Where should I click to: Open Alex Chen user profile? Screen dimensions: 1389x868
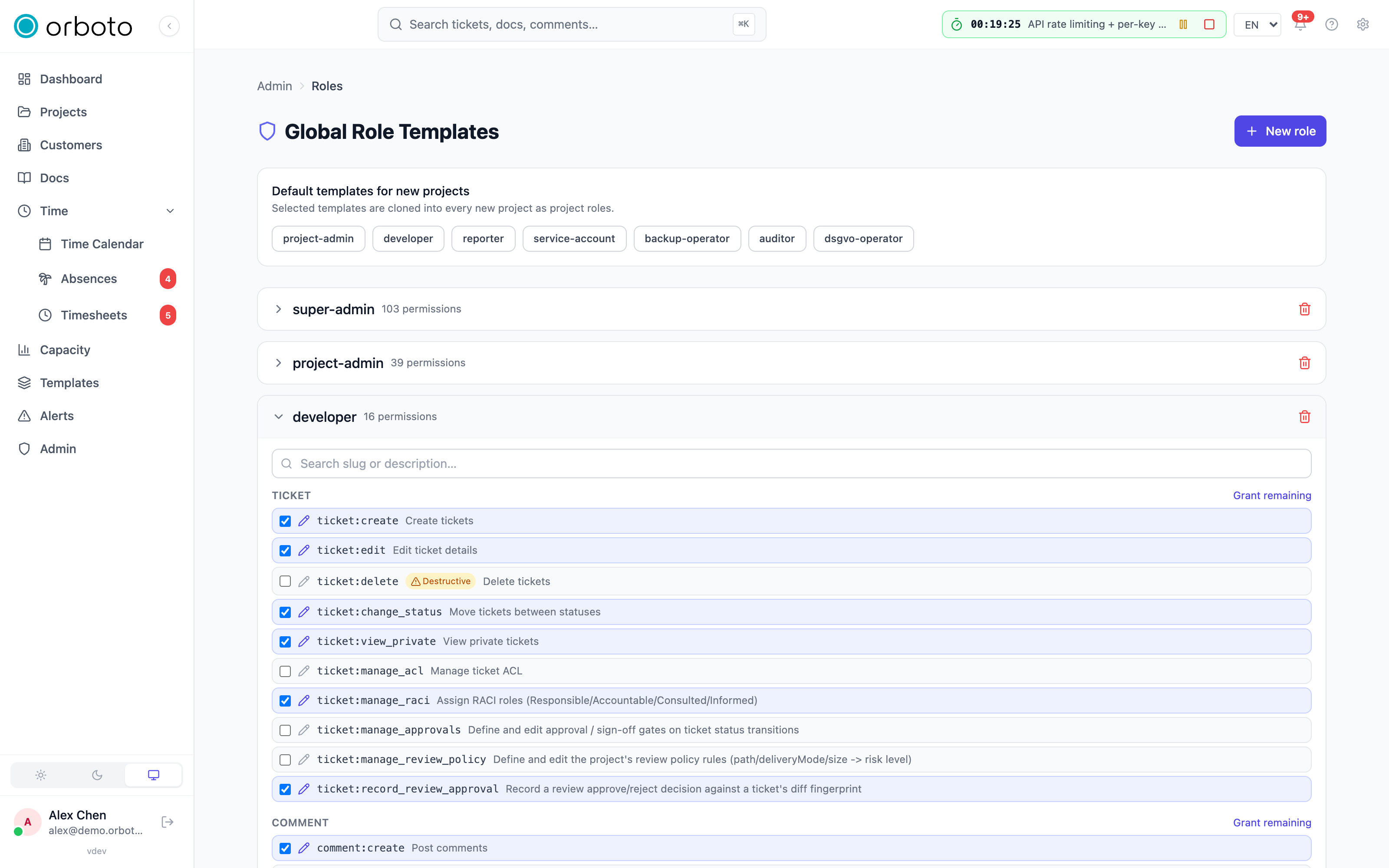click(x=79, y=822)
